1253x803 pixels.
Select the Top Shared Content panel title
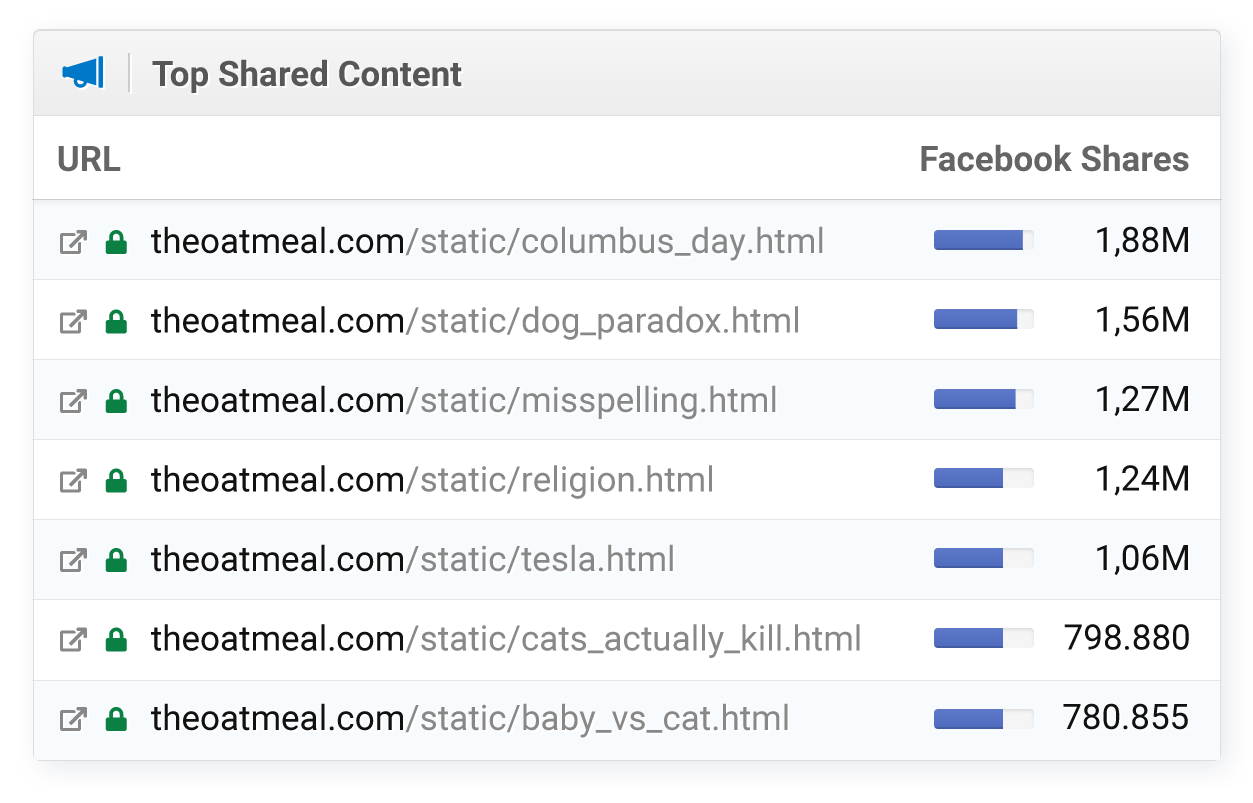(307, 74)
